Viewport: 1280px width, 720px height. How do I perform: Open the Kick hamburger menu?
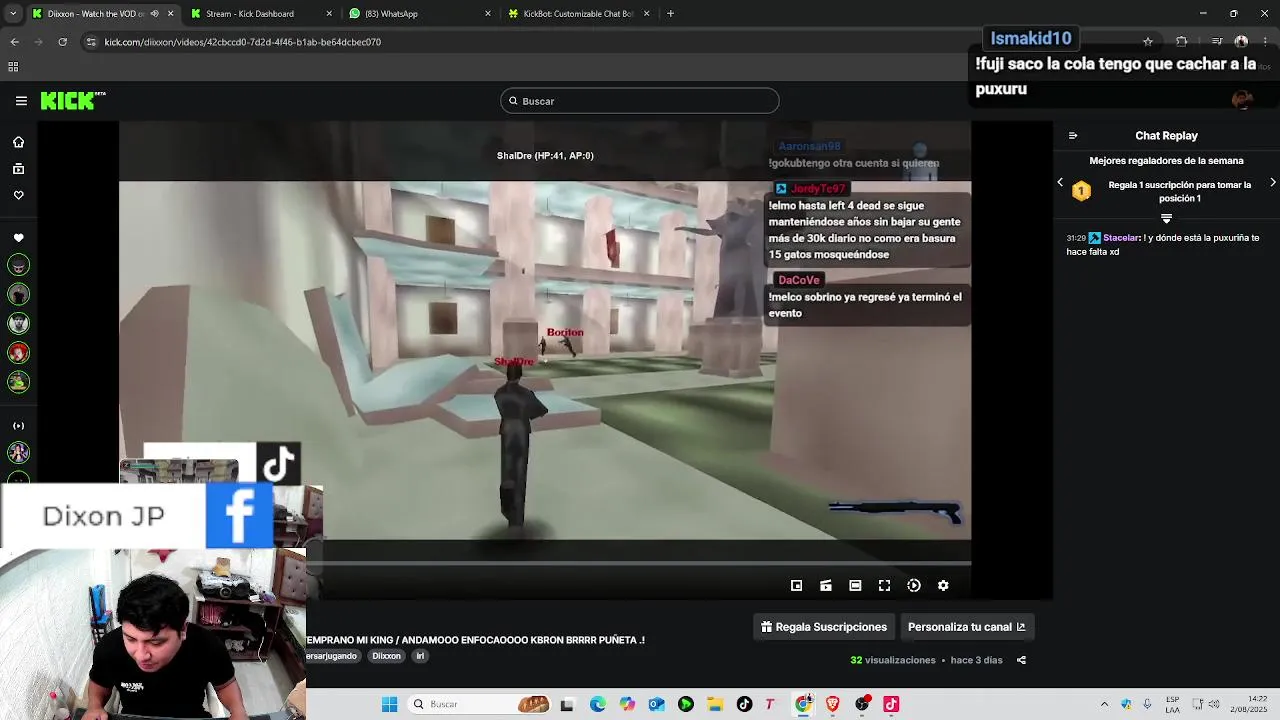pyautogui.click(x=21, y=101)
